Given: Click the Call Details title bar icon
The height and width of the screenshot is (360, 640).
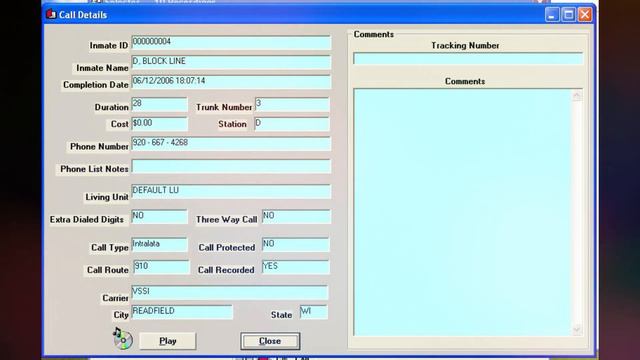Looking at the screenshot, I should (x=51, y=14).
